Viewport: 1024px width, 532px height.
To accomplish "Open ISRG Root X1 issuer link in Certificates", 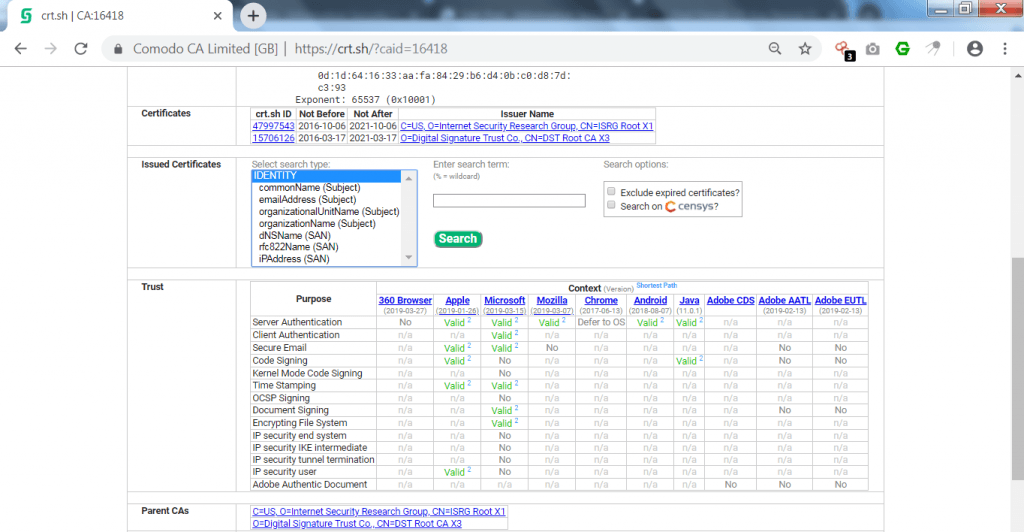I will tap(526, 126).
